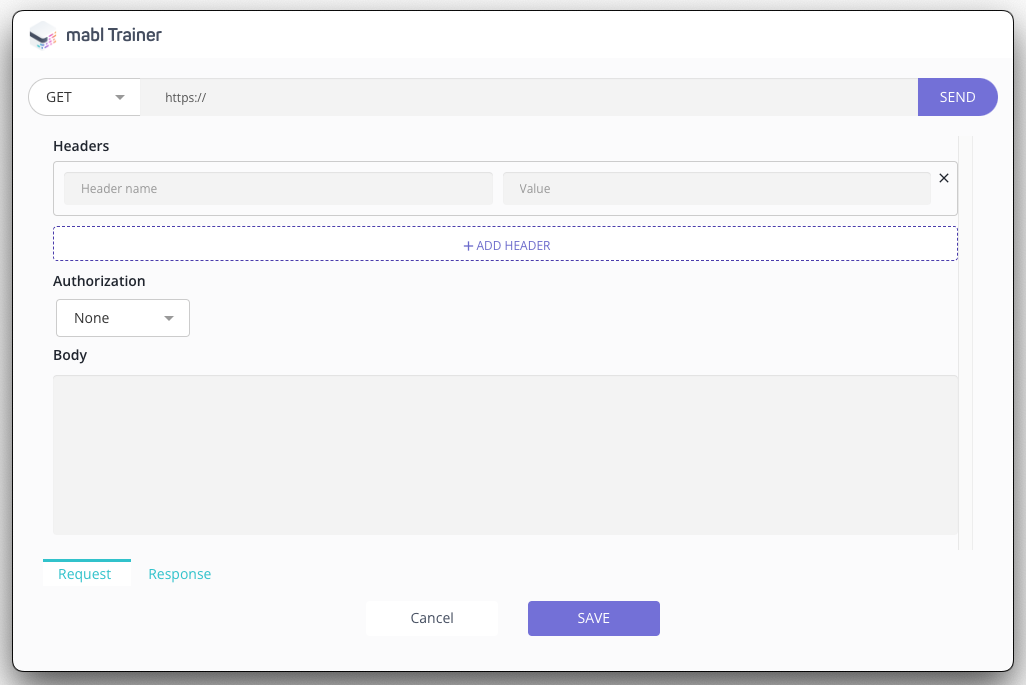Click inside the Body text area

pos(505,455)
